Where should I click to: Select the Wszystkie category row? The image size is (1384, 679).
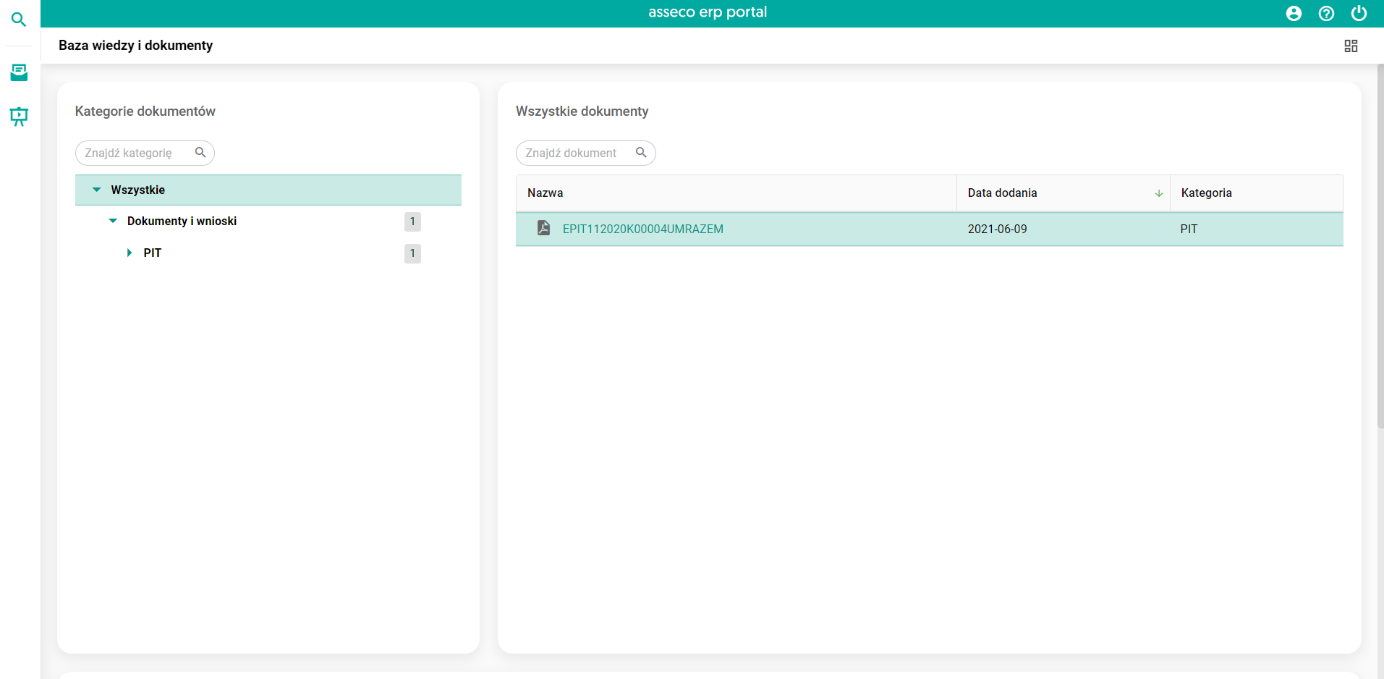[x=268, y=190]
